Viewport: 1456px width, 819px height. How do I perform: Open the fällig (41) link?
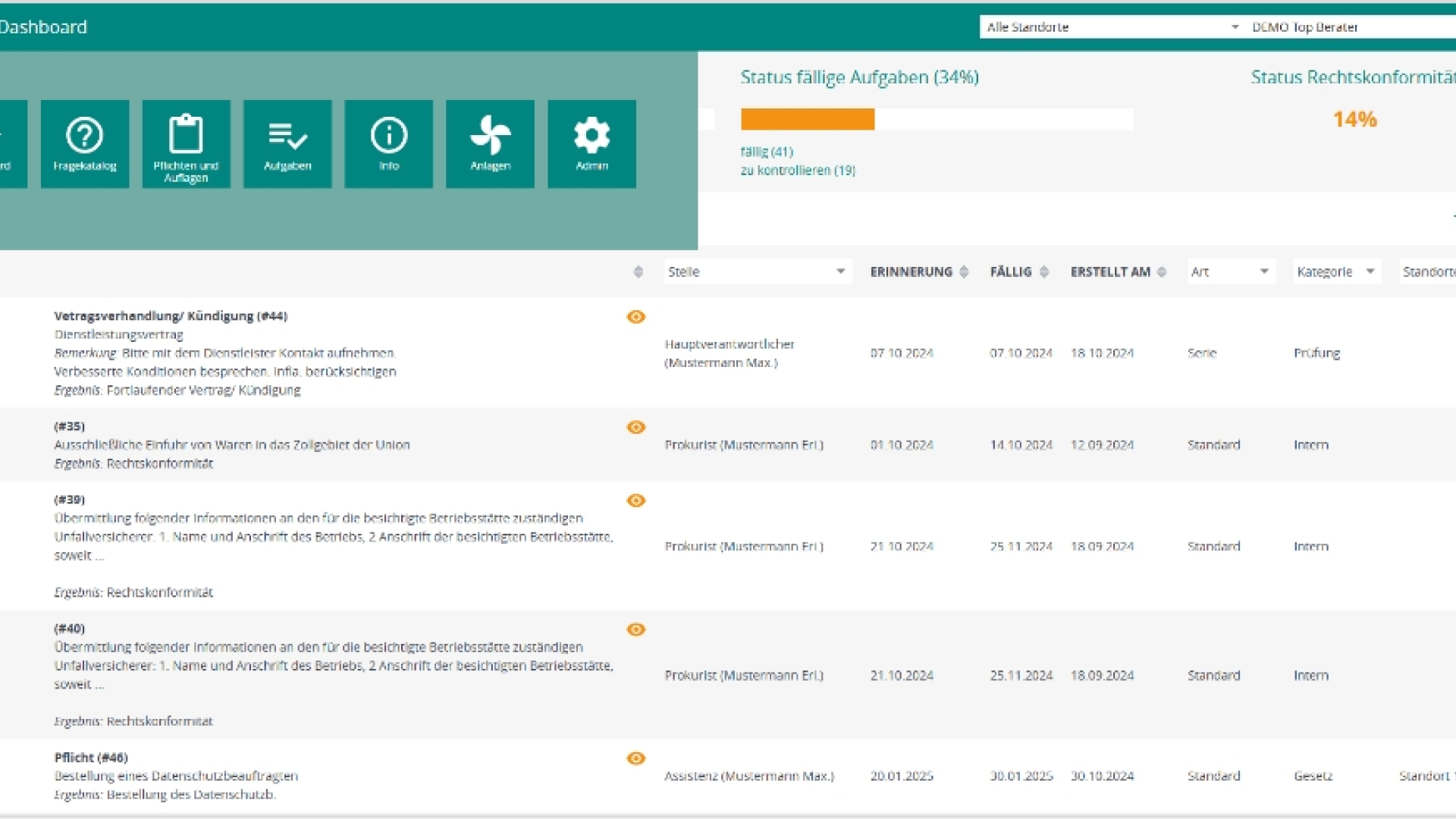[x=767, y=151]
